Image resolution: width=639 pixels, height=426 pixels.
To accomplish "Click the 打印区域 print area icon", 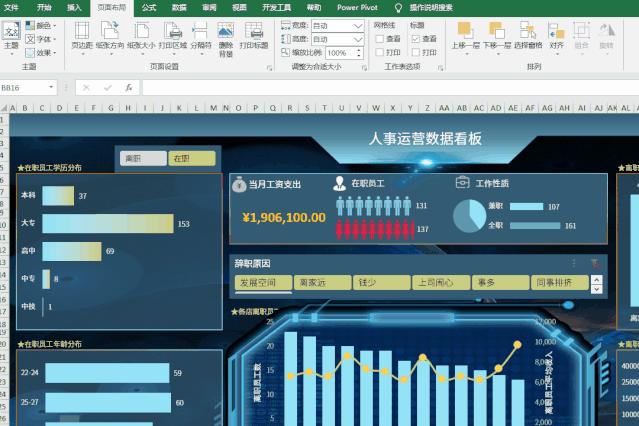I will click(x=173, y=32).
